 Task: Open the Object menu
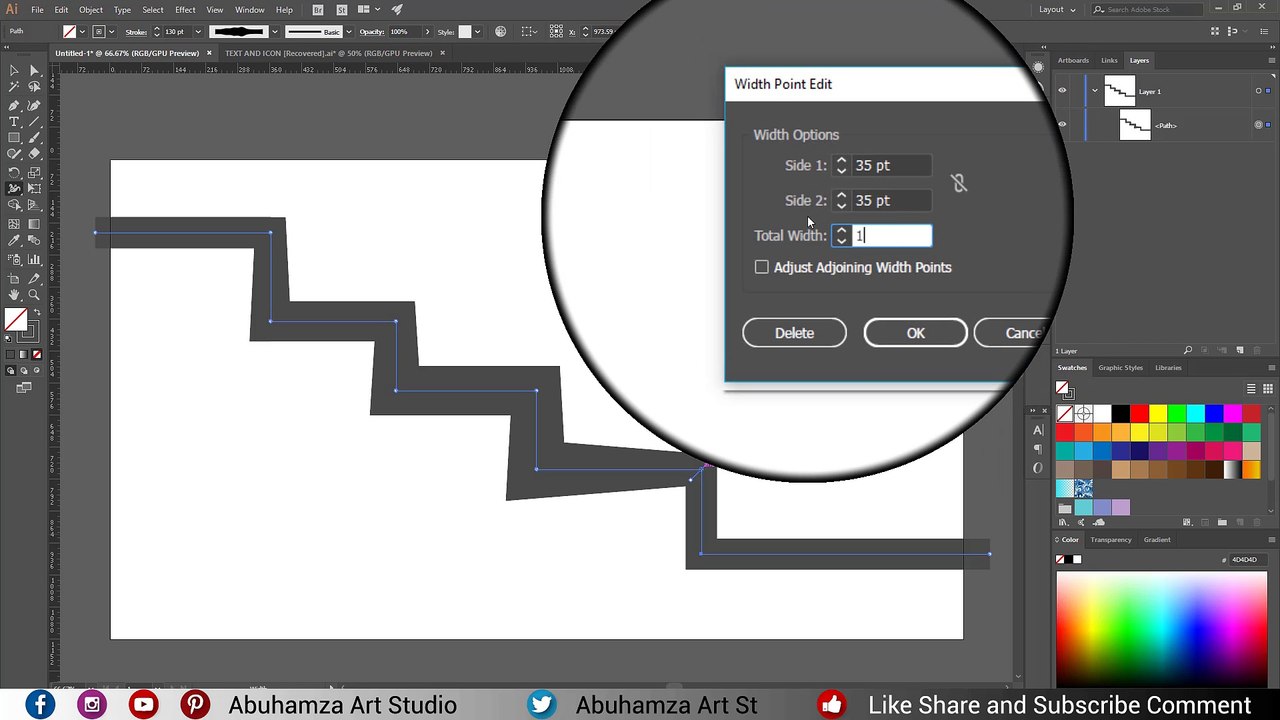(91, 10)
